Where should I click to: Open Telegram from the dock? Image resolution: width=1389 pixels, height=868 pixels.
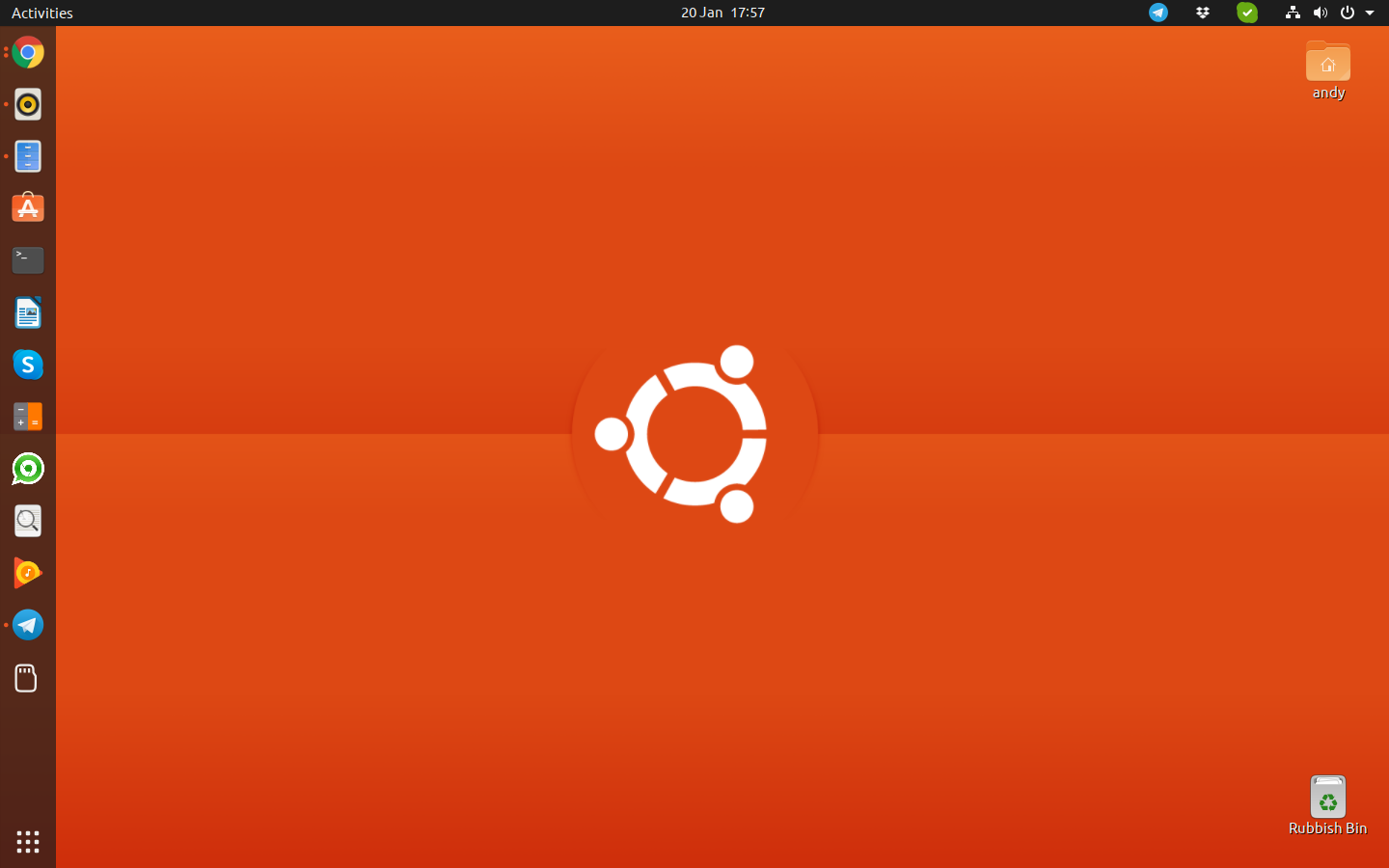pos(28,625)
